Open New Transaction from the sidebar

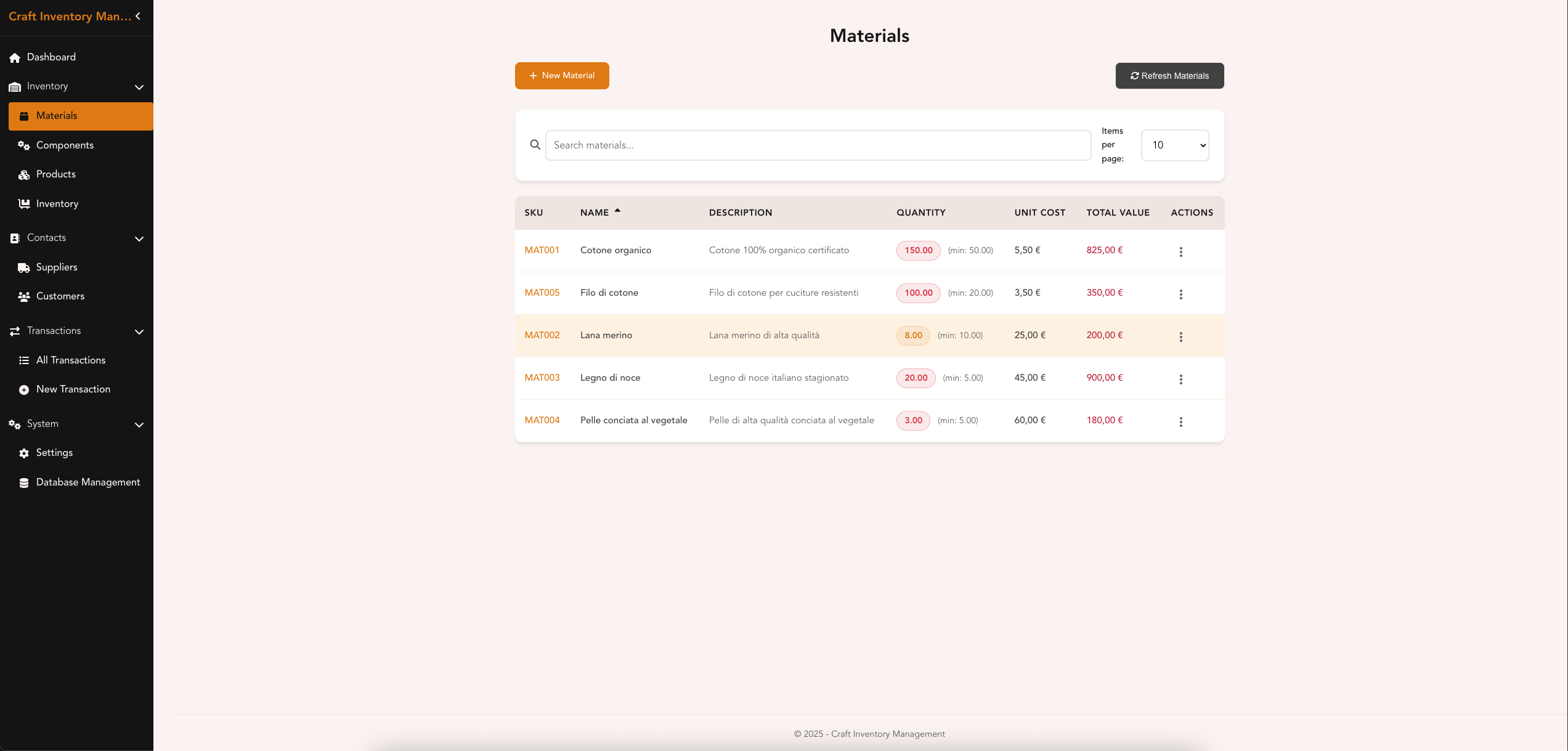(x=73, y=389)
